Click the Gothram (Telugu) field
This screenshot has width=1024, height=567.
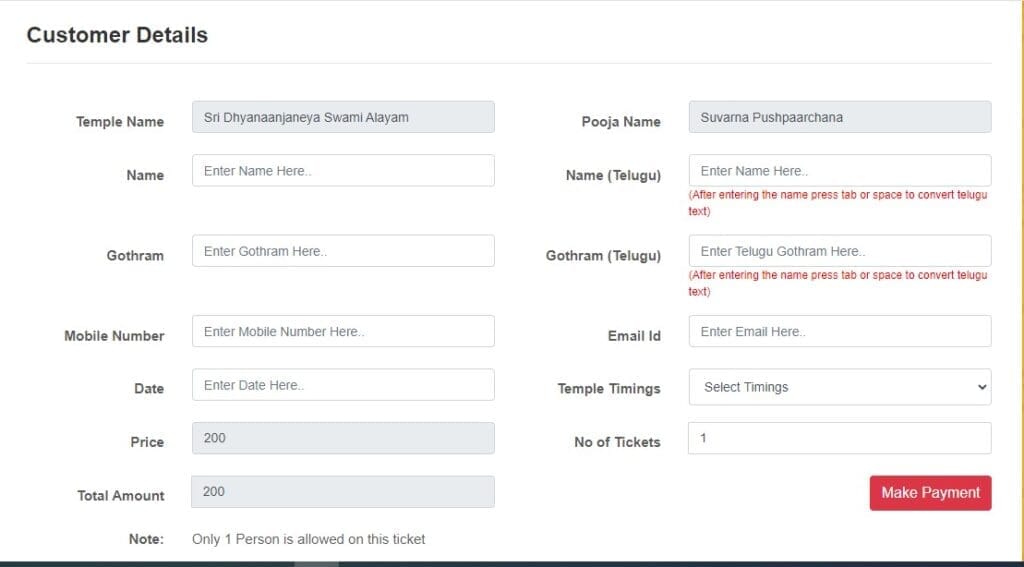tap(840, 251)
